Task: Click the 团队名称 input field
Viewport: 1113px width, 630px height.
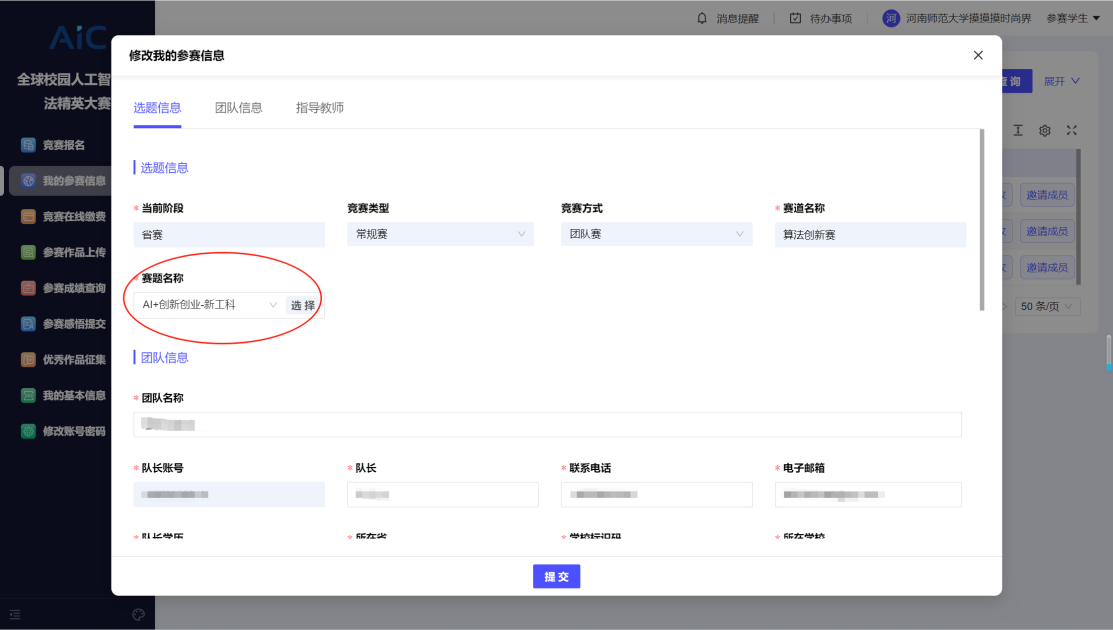Action: point(547,425)
